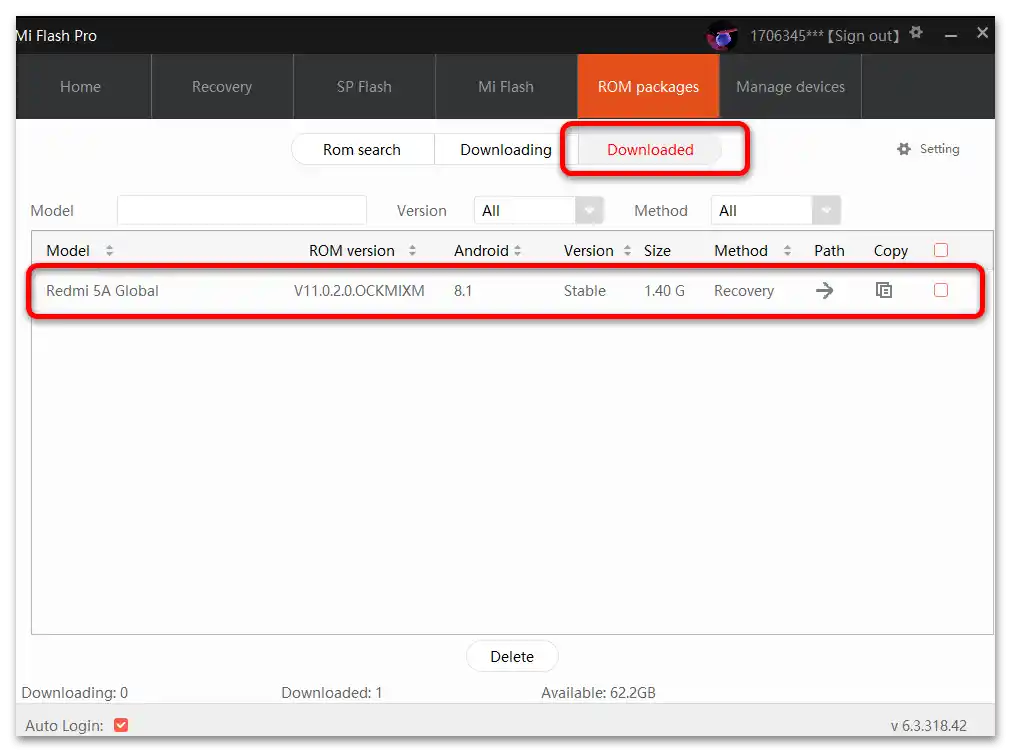Click the user avatar picture
The image size is (1011, 752).
point(721,35)
